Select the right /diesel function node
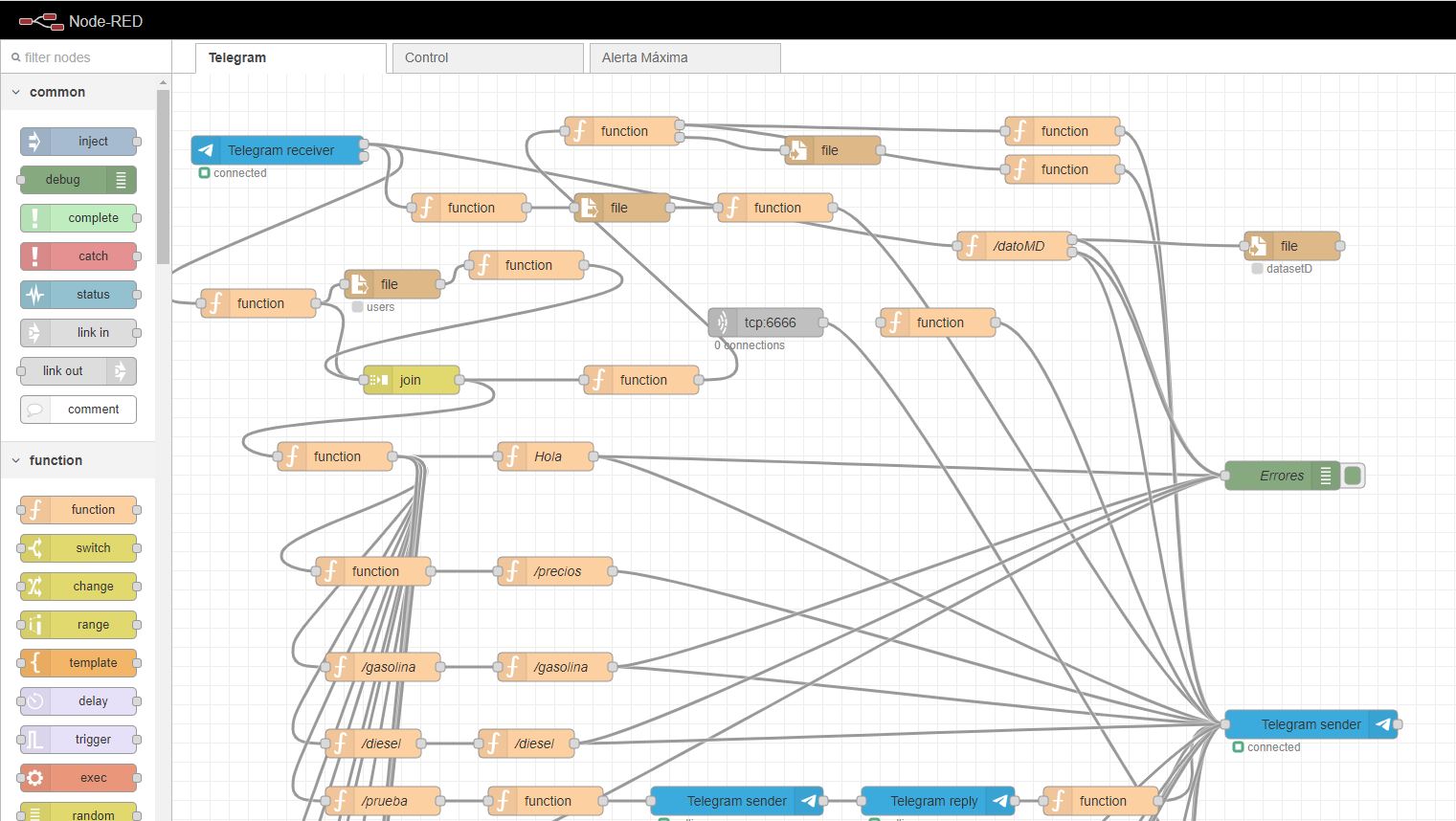This screenshot has height=821, width=1456. tap(526, 743)
